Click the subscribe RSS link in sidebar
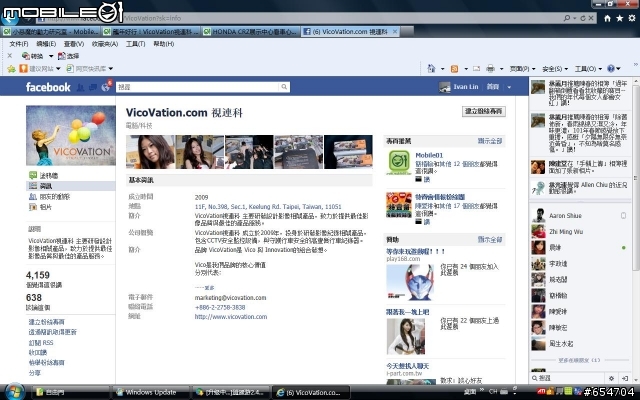Screen dimensions: 640x400 (x=41, y=342)
